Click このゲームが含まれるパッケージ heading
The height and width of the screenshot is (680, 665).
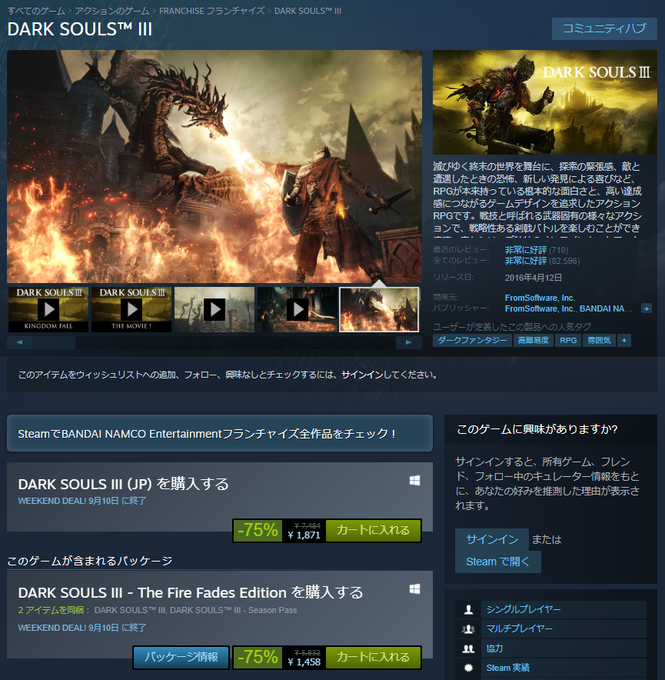[x=90, y=561]
